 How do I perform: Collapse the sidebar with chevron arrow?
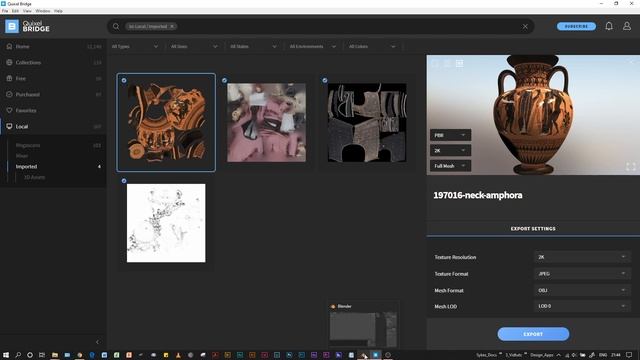point(97,342)
